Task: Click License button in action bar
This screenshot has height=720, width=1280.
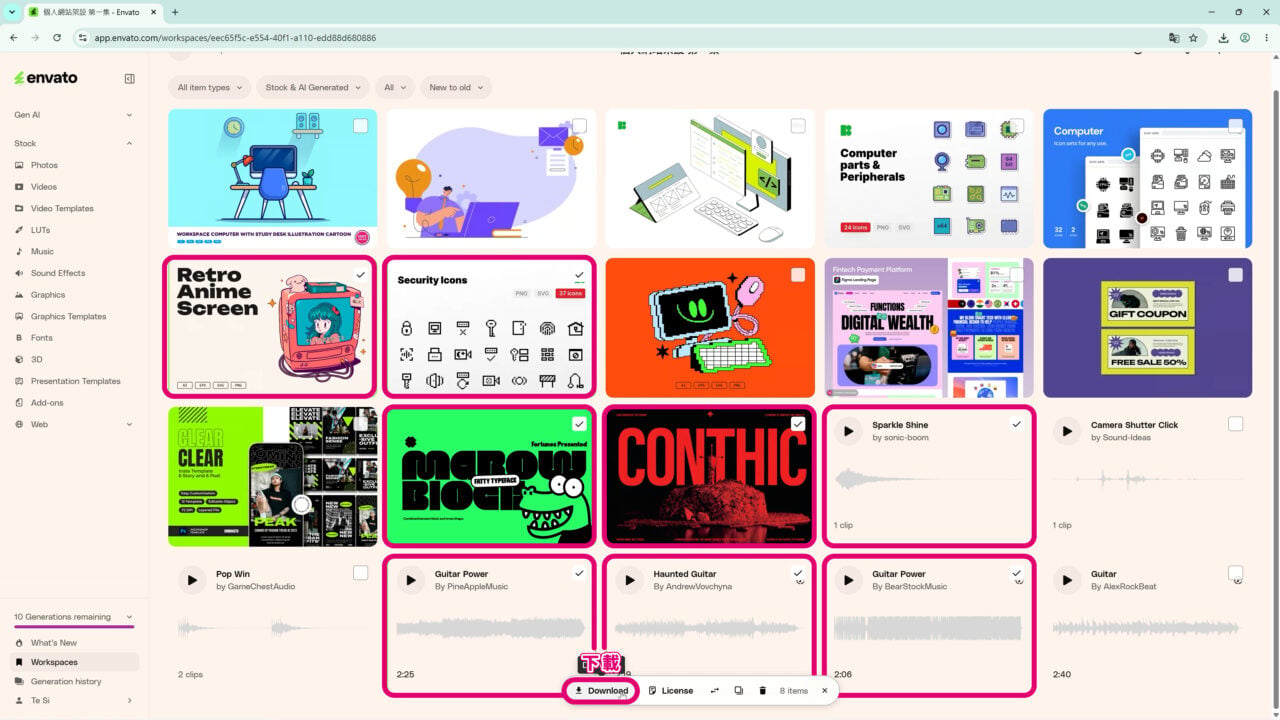Action: coord(670,691)
